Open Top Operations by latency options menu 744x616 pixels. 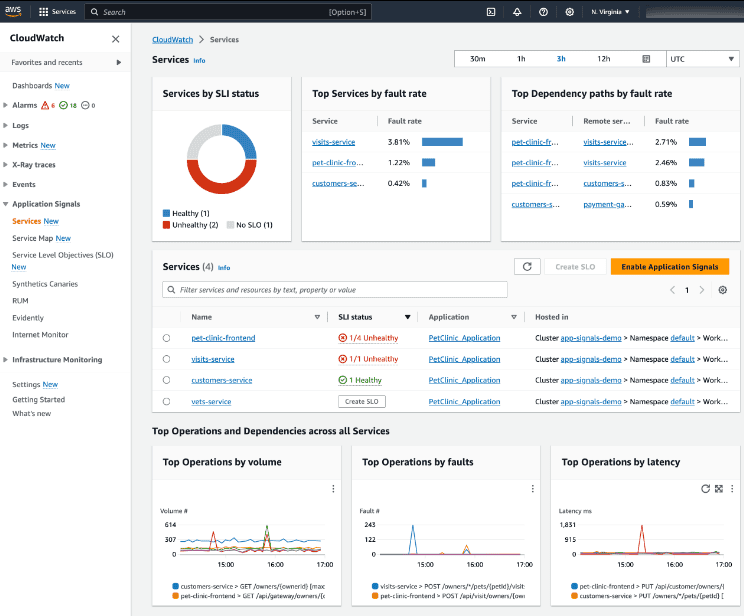tap(732, 489)
